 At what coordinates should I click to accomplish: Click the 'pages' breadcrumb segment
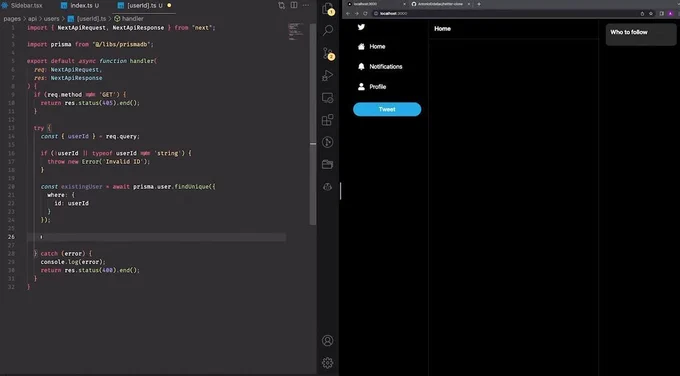pyautogui.click(x=12, y=19)
